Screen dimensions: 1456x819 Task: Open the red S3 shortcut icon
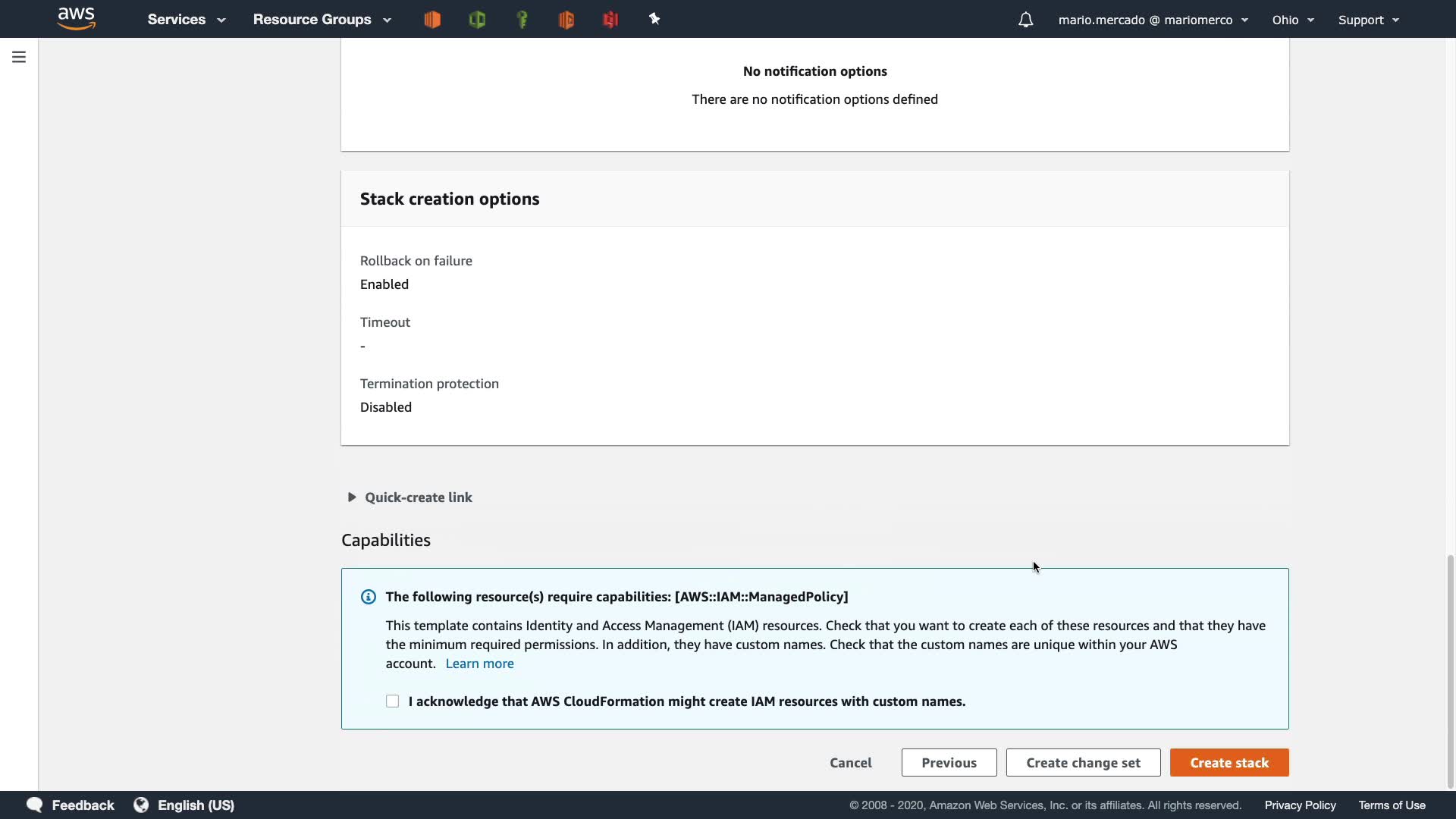point(610,20)
